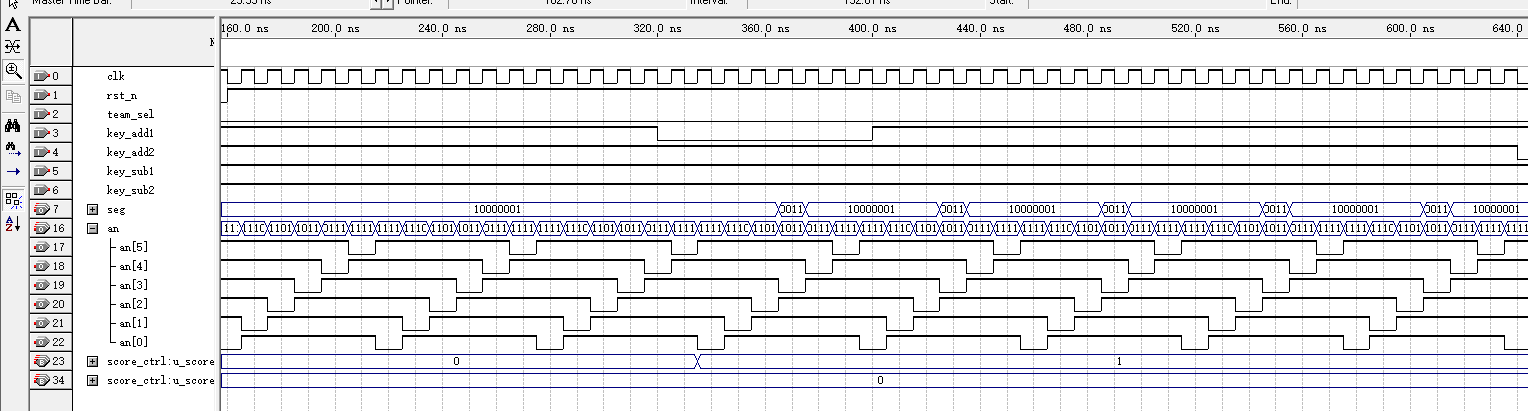Collapse the an bus group
Image resolution: width=1528 pixels, height=411 pixels.
point(92,228)
